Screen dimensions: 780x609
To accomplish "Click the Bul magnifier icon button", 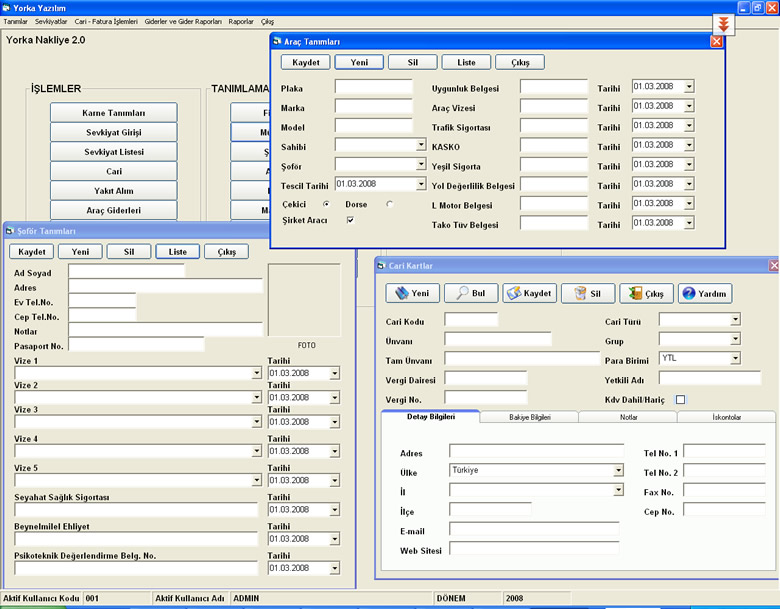I will pyautogui.click(x=471, y=294).
